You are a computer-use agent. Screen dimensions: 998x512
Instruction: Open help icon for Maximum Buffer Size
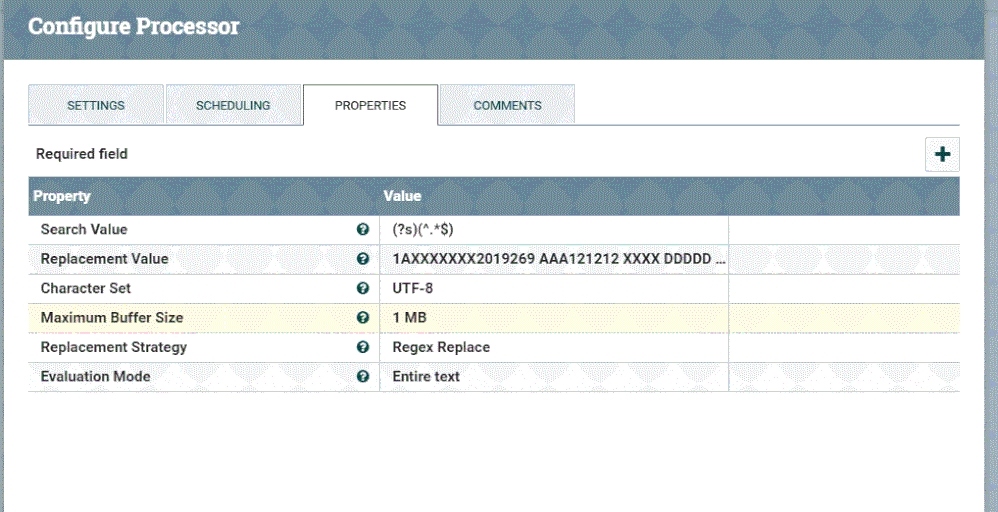363,317
